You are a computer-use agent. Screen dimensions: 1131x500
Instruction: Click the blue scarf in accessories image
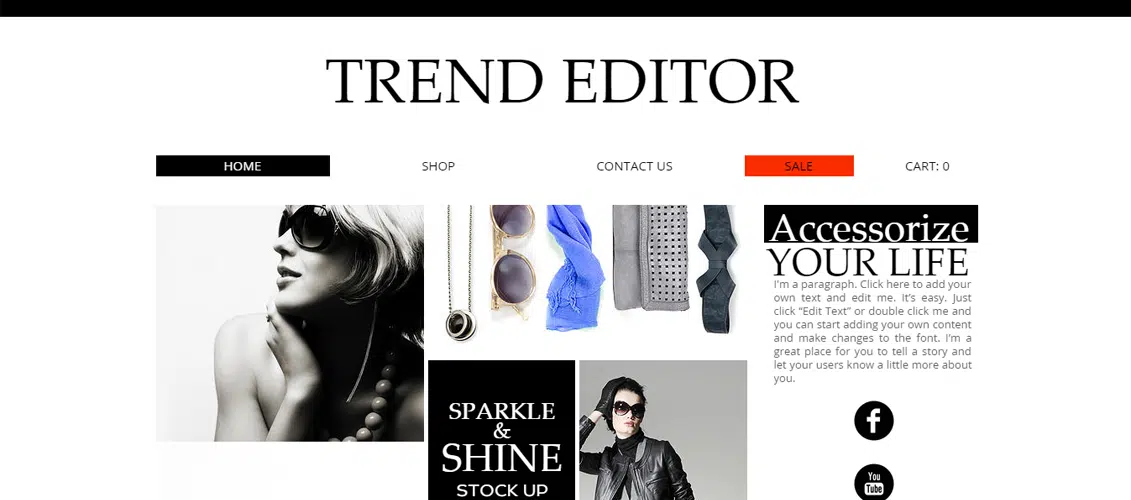574,267
